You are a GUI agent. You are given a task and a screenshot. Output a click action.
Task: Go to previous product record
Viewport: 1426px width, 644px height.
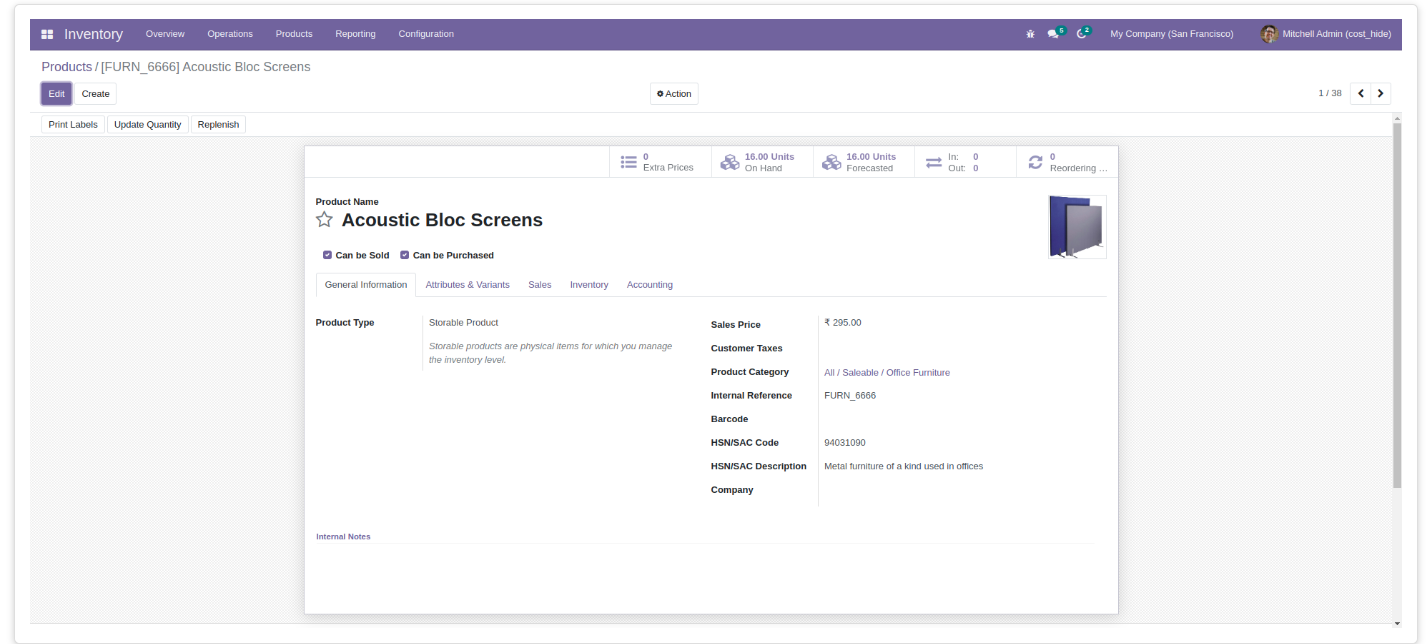1360,94
